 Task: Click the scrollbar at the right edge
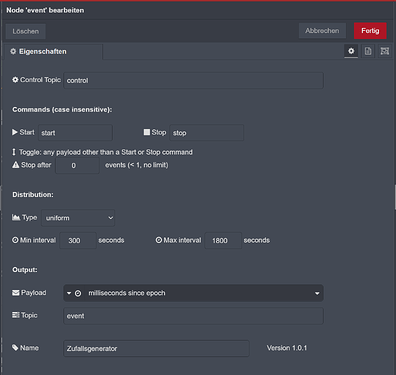[395, 197]
